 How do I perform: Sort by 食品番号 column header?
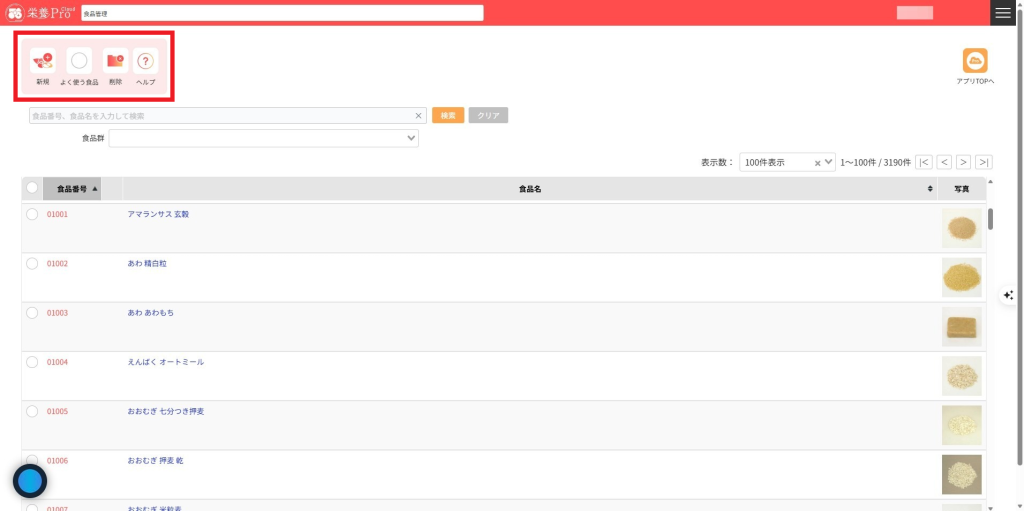pyautogui.click(x=72, y=188)
